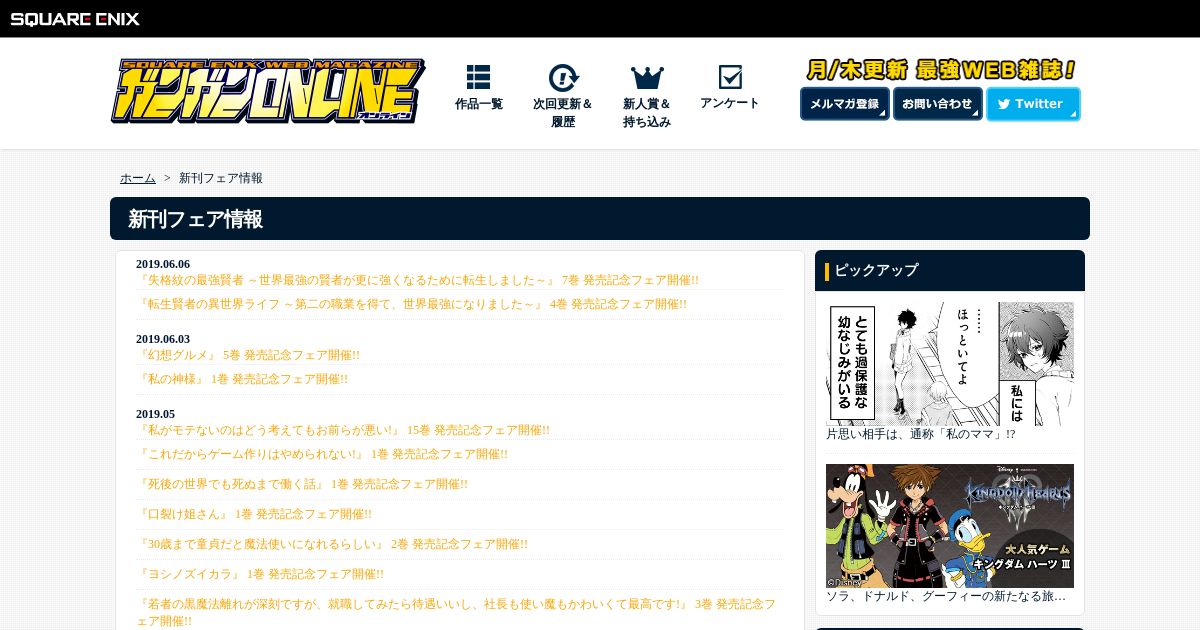Viewport: 1200px width, 630px height.
Task: Open 口裂け姐さん 1巻 fair link
Action: pos(254,514)
